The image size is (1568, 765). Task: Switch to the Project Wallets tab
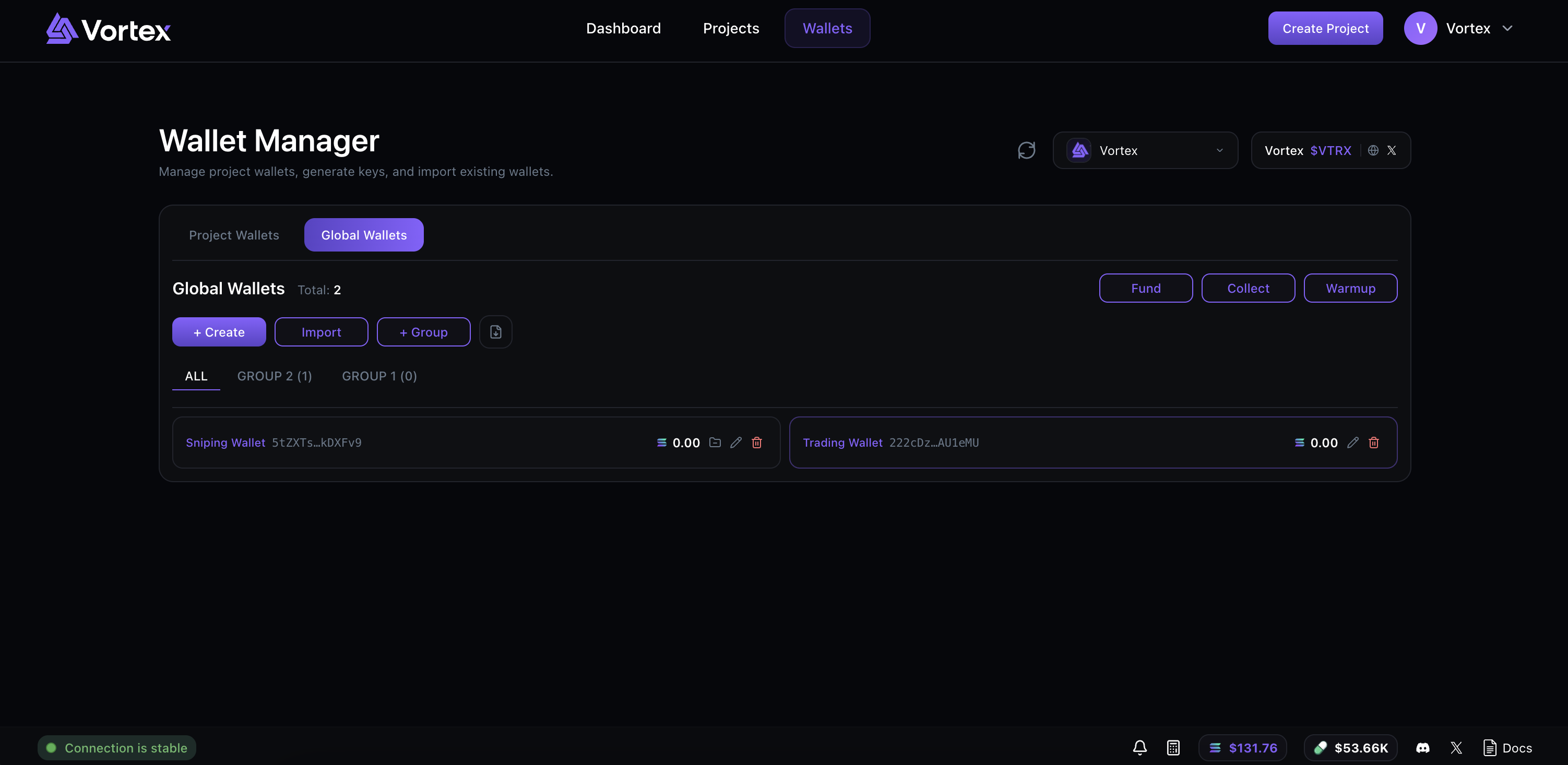pos(234,235)
